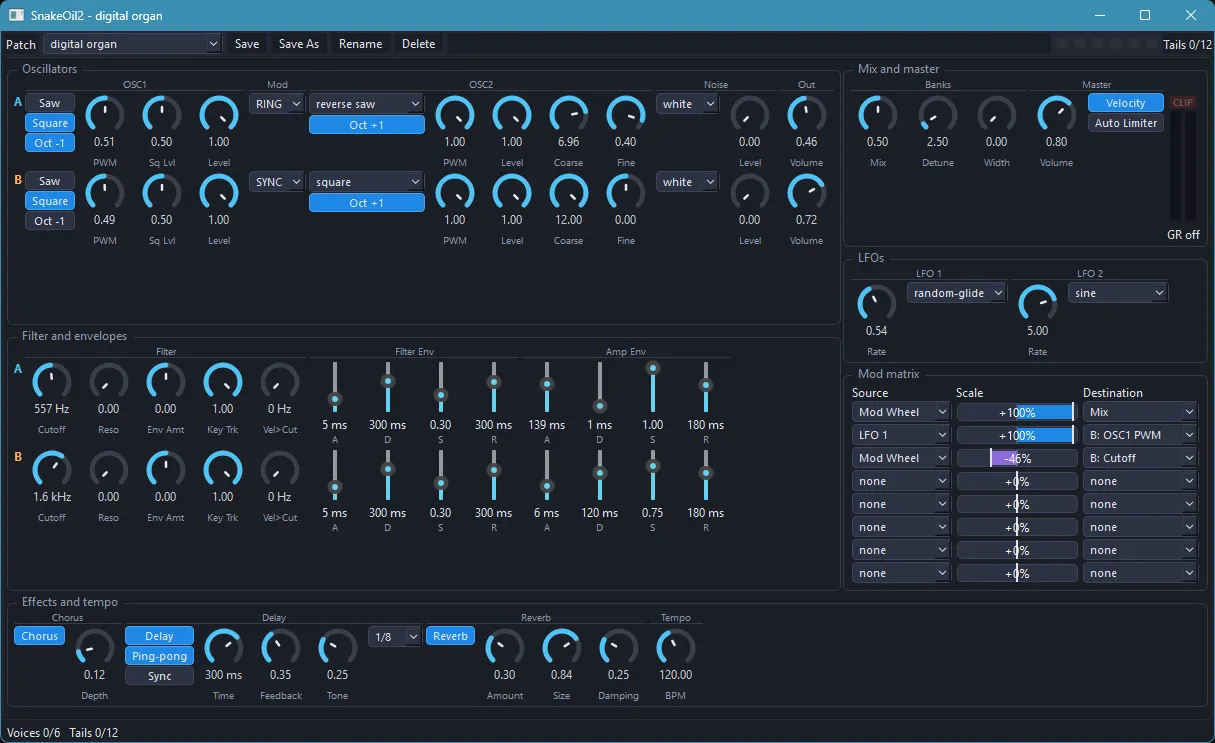
Task: Toggle the Reverb button
Action: [451, 636]
